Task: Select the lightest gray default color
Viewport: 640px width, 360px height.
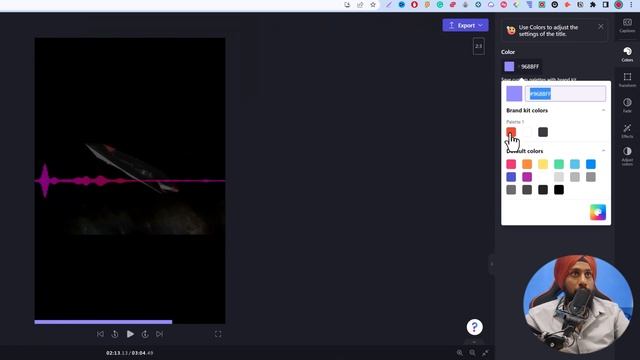Action: (559, 177)
